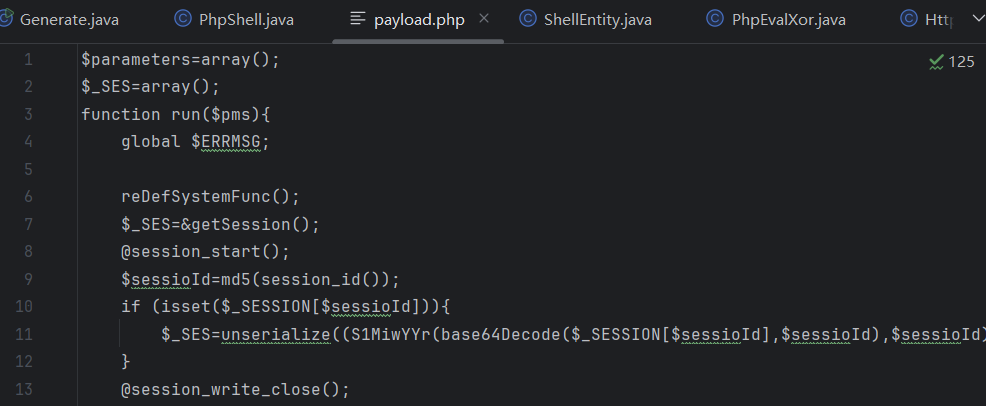Click the payload.php file type icon
This screenshot has width=986, height=406.
(357, 19)
